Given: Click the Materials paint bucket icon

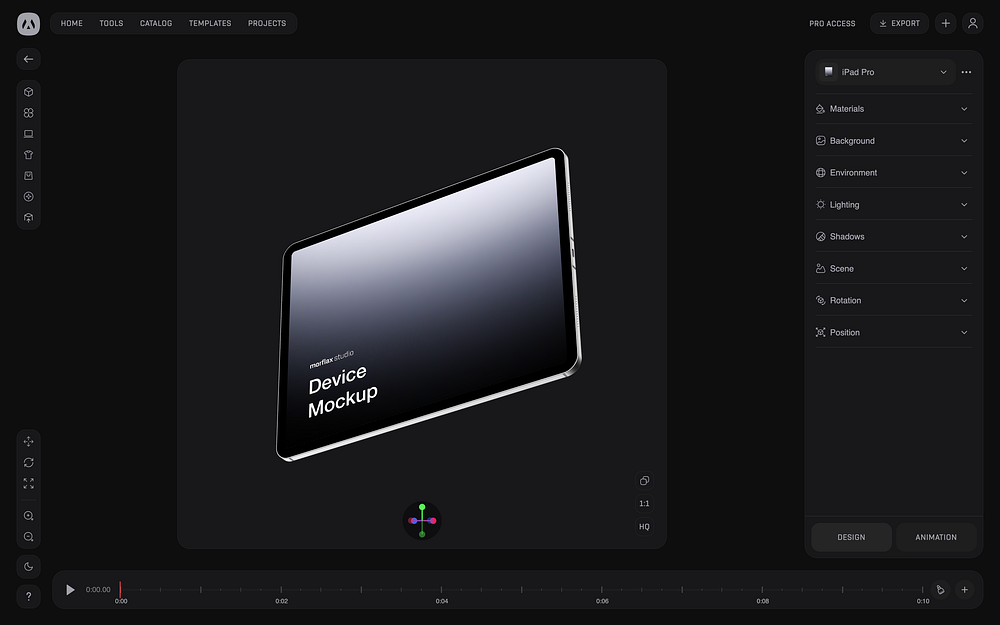Looking at the screenshot, I should [x=820, y=109].
